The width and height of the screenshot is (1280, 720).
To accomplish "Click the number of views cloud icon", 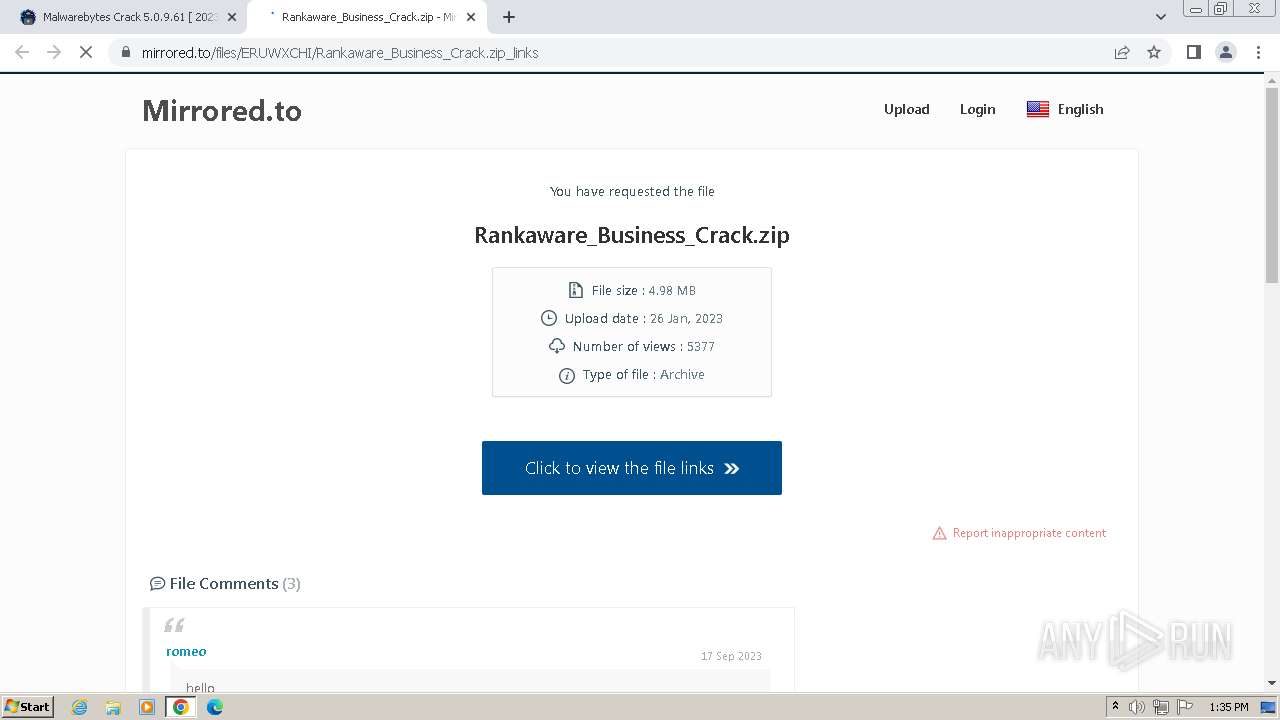I will (x=557, y=346).
